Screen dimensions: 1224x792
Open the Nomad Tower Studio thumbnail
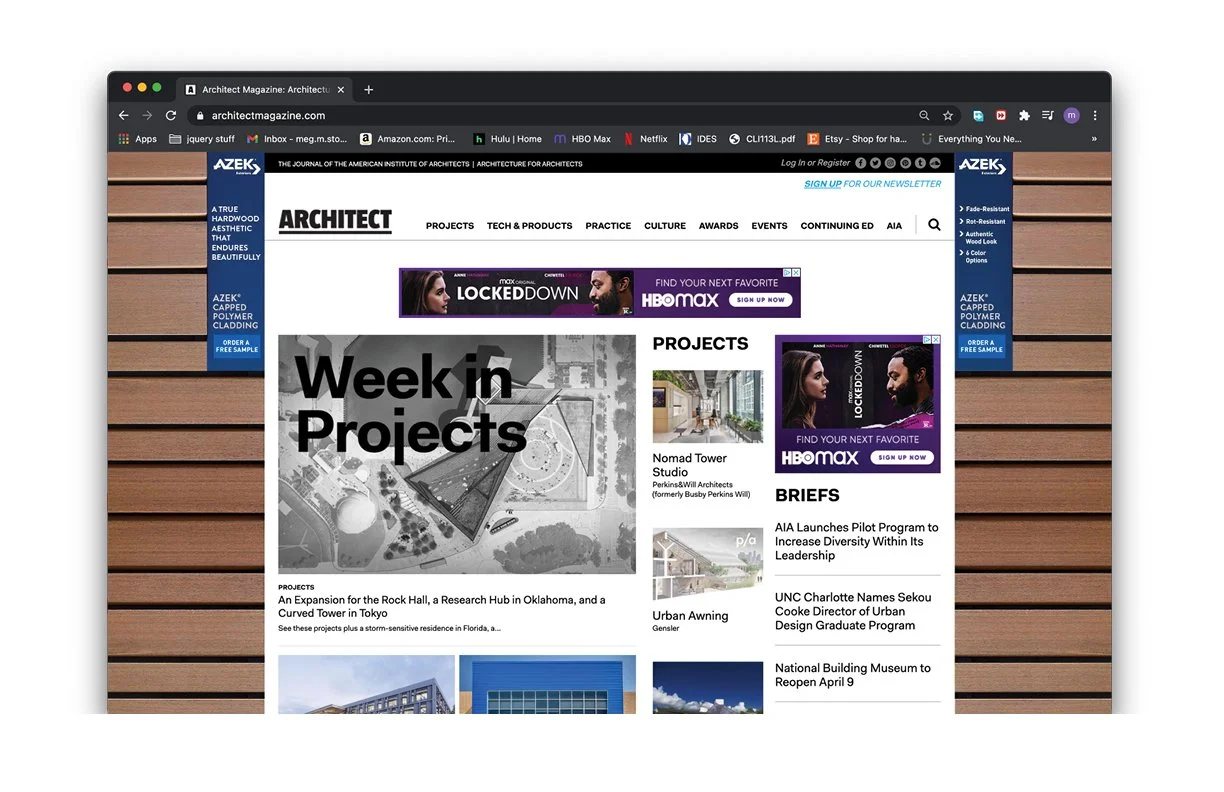708,407
